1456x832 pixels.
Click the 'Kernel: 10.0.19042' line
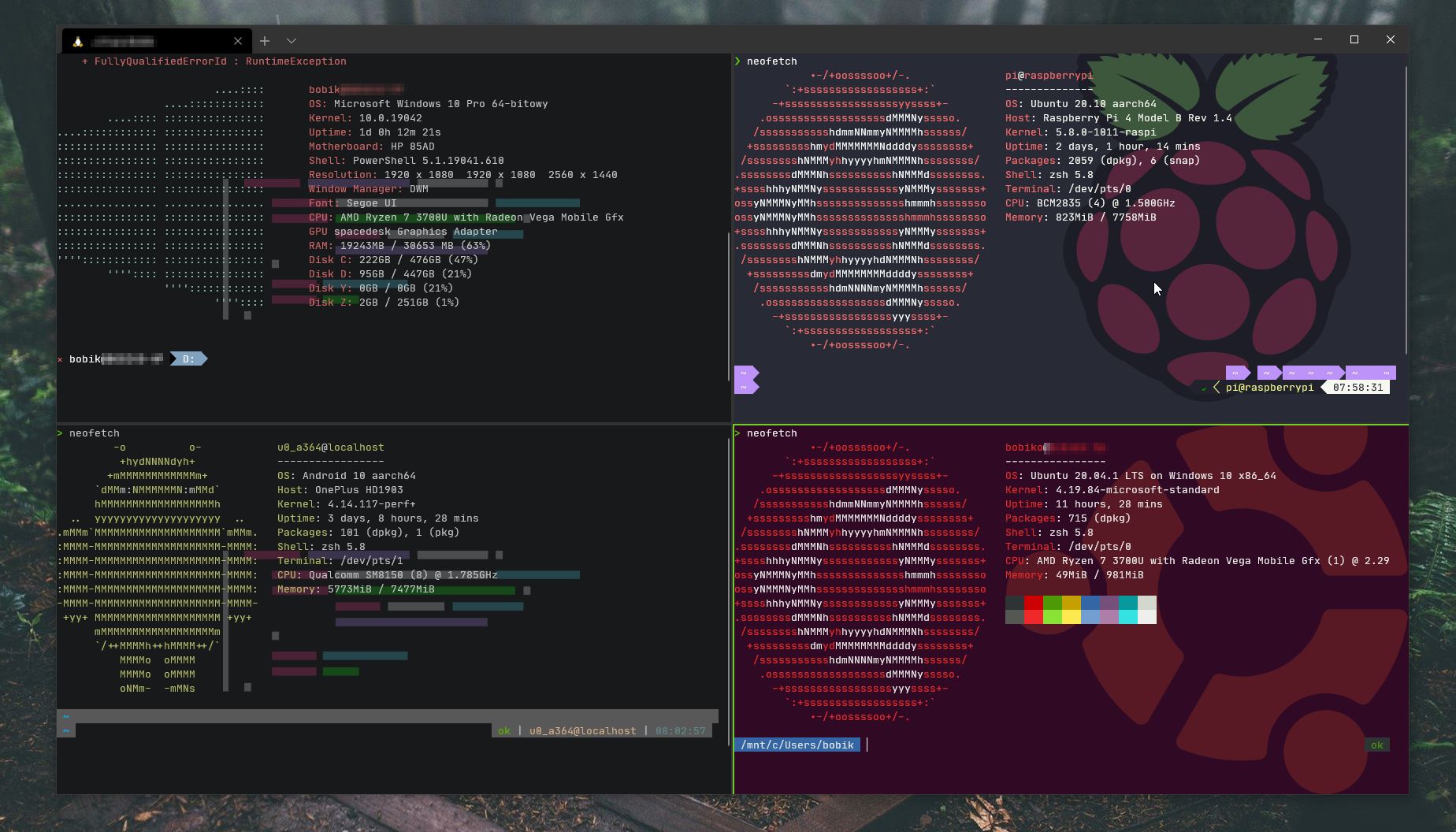point(366,118)
